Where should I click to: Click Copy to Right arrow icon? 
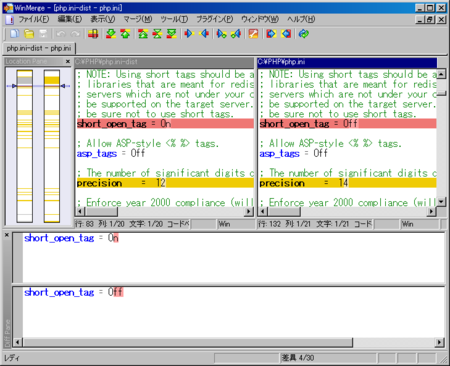pos(189,34)
